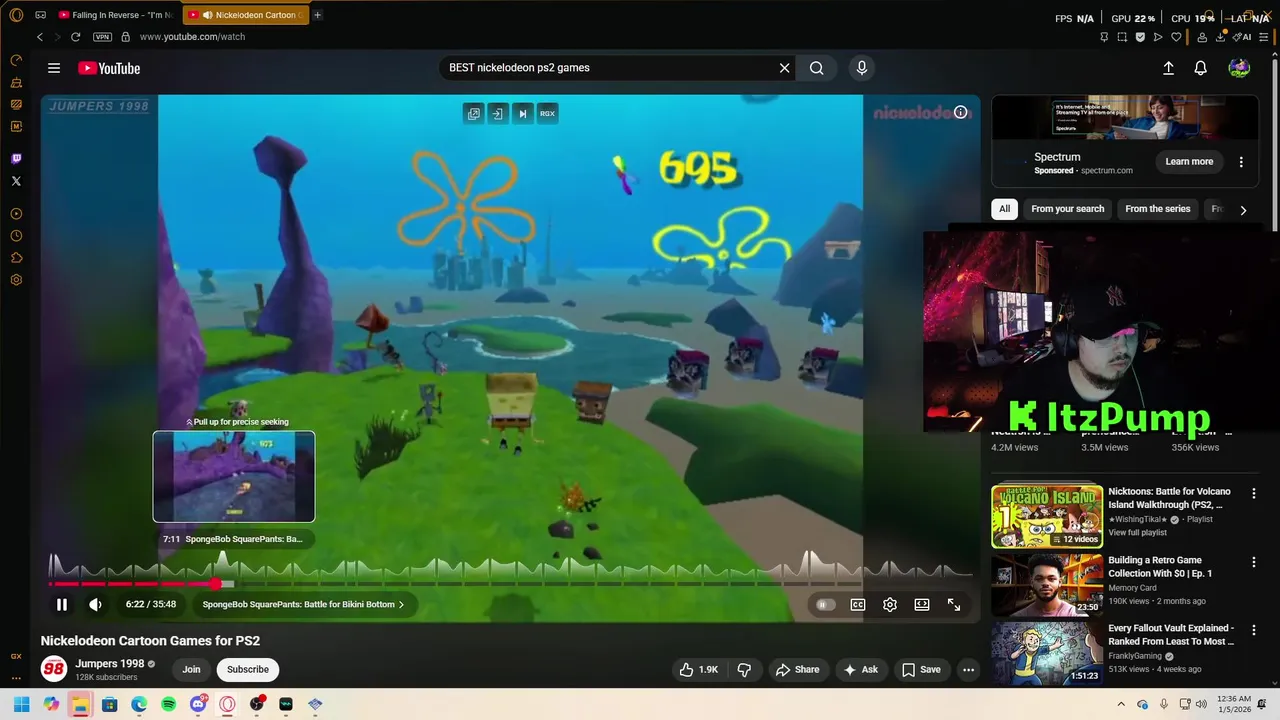Go back in browser history
Image resolution: width=1280 pixels, height=720 pixels.
[x=40, y=37]
